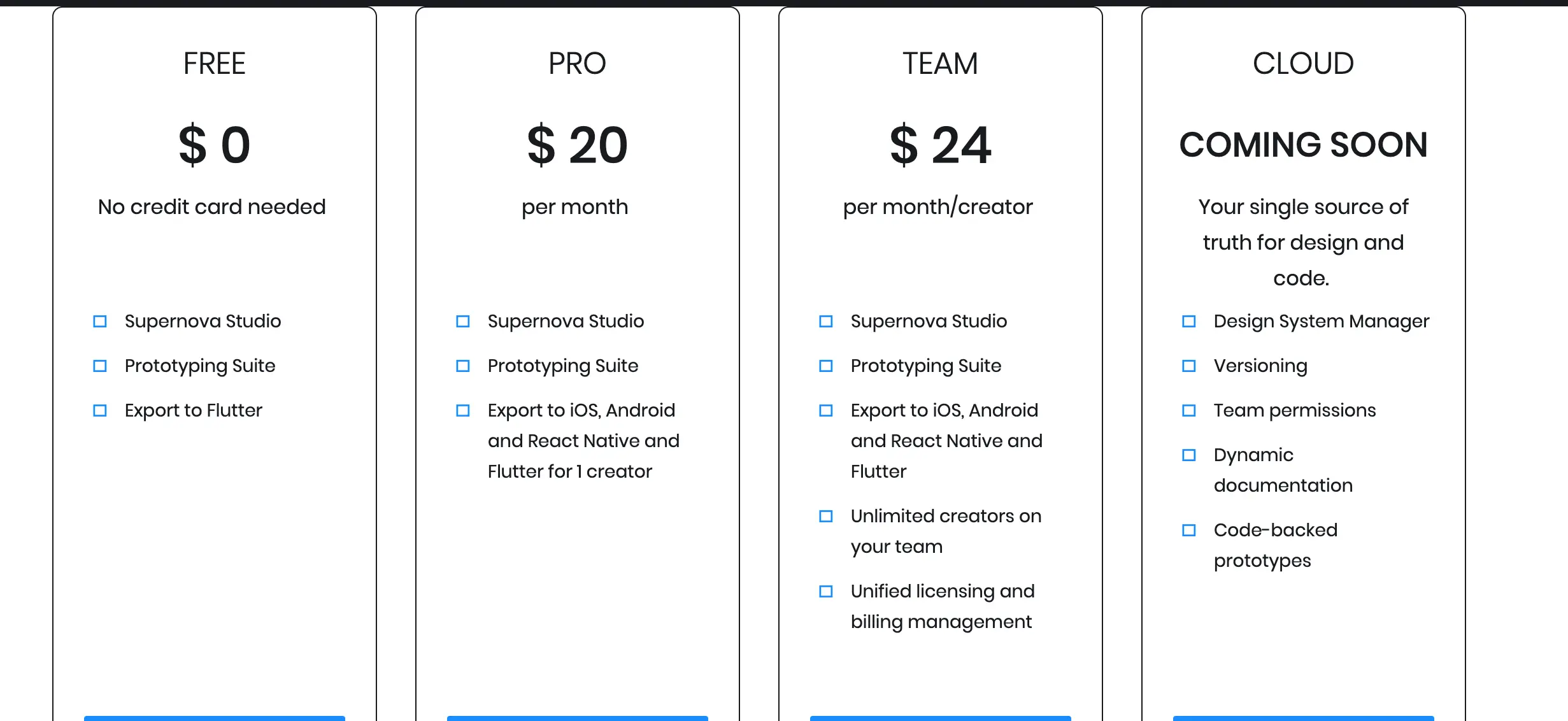Click the COMING SOON heading
The width and height of the screenshot is (1568, 721).
coord(1304,145)
